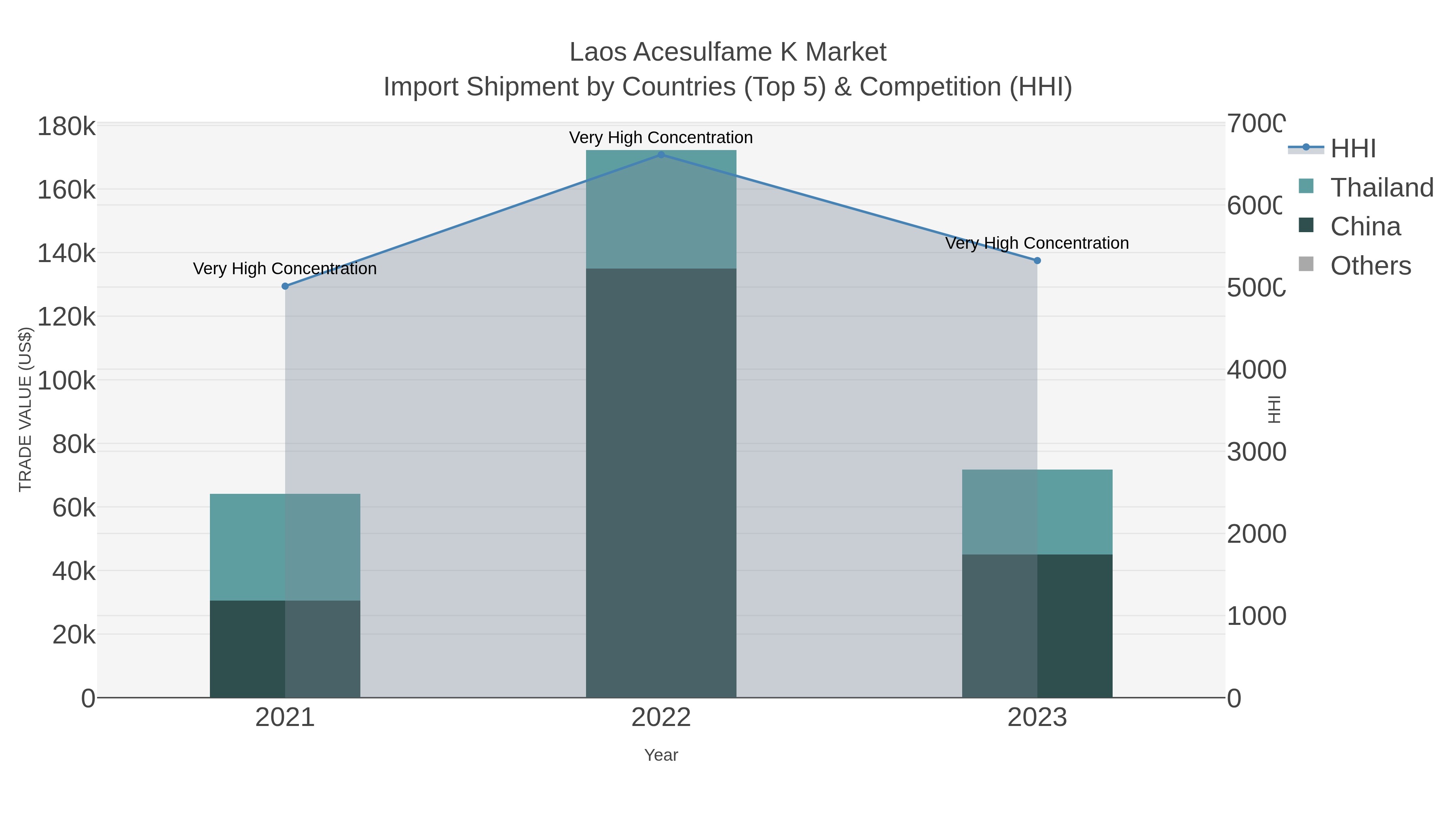Viewport: 1456px width, 819px height.
Task: Click Very High Concentration label above 2022
Action: click(661, 138)
